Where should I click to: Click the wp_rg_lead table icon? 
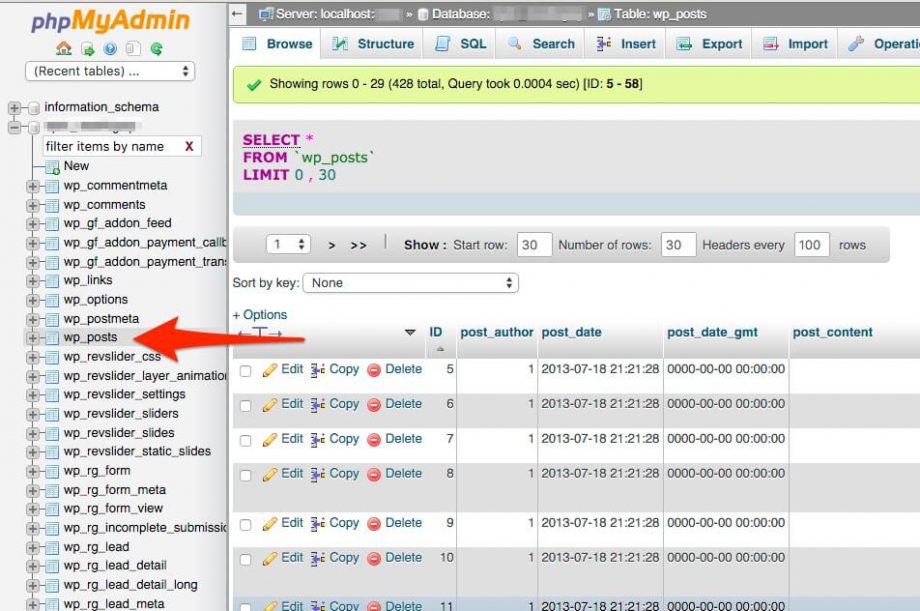tap(52, 548)
